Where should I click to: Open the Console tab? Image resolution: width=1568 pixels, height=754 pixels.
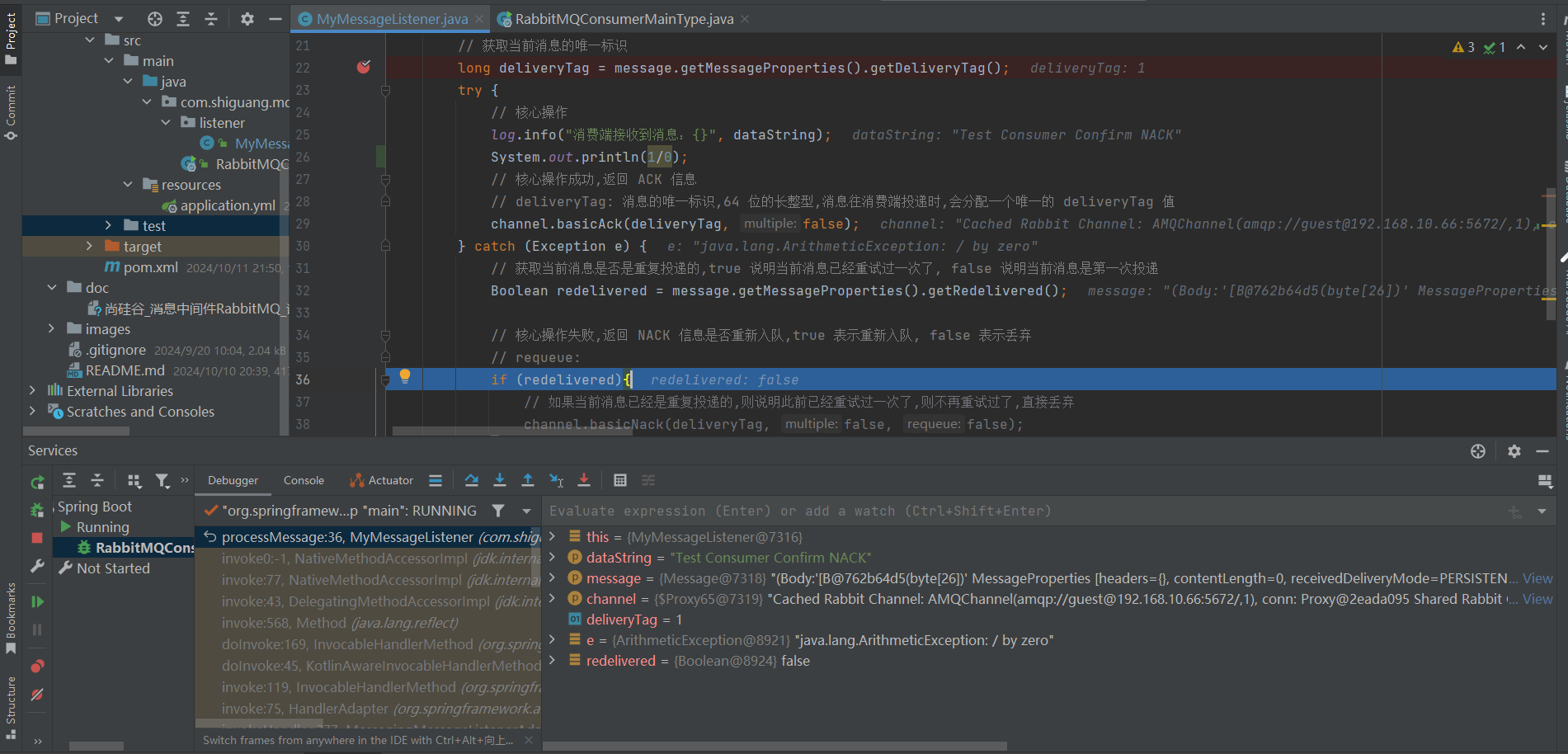304,480
